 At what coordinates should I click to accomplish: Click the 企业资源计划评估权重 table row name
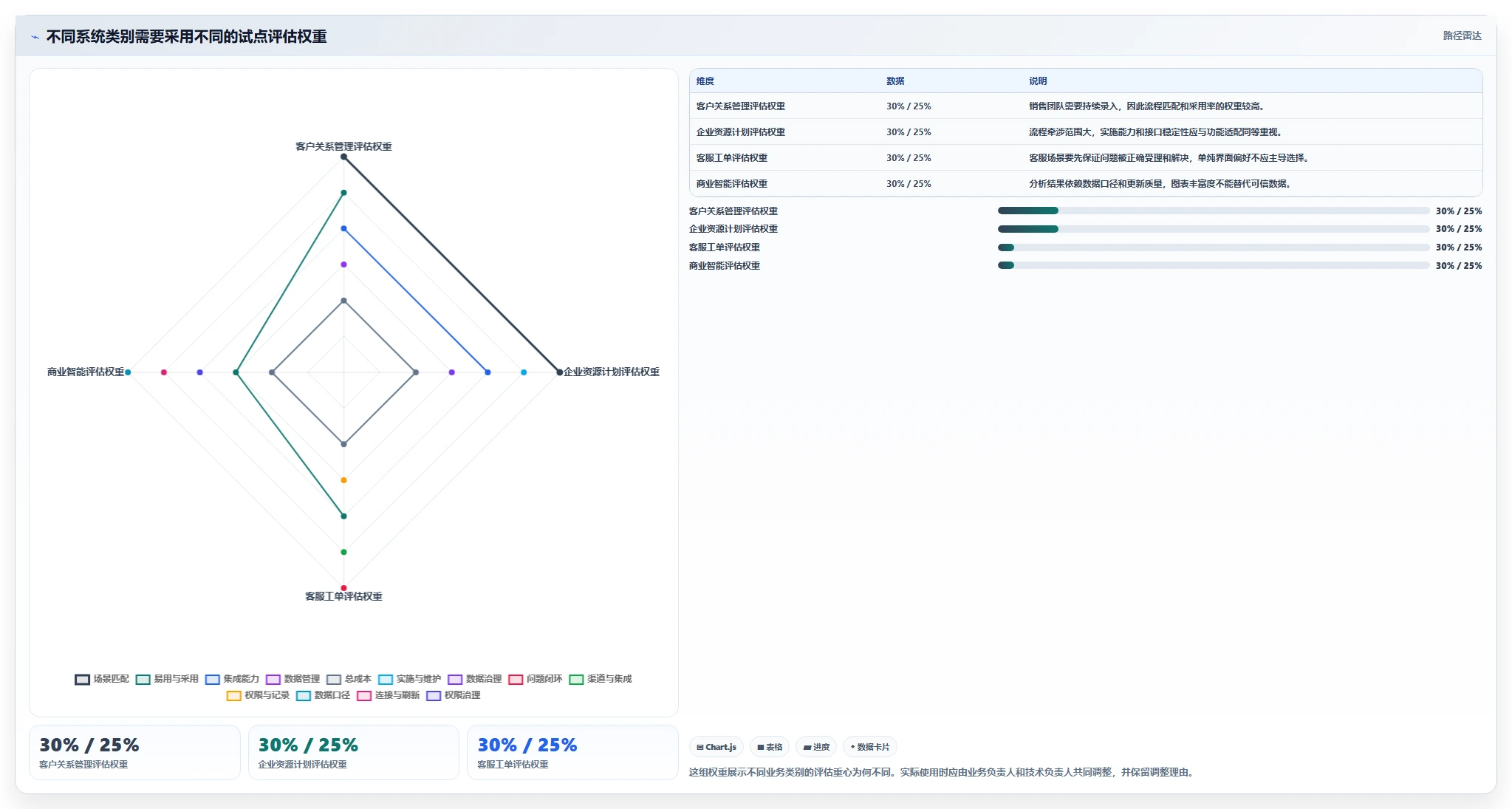[740, 132]
